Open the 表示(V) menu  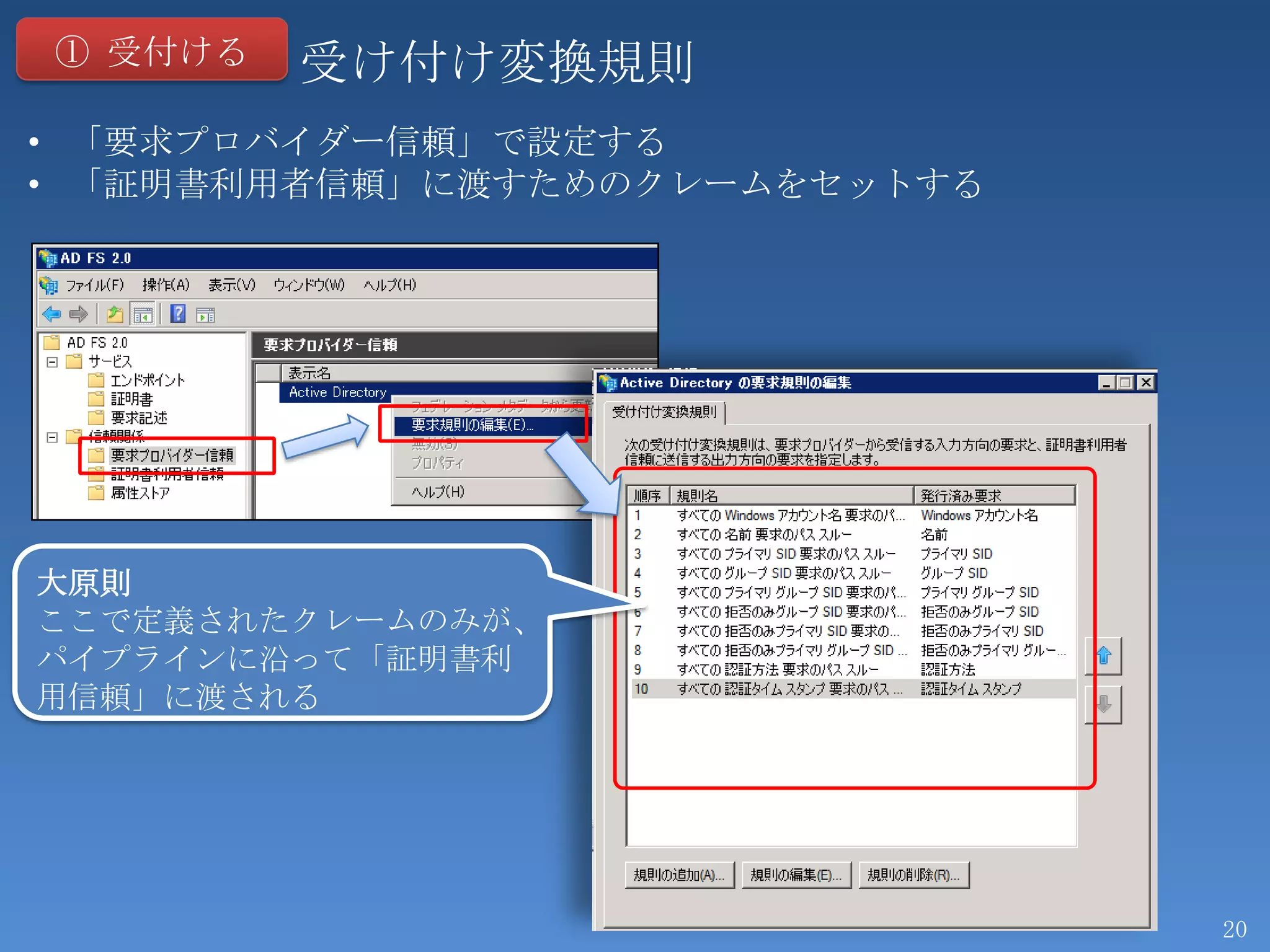tap(231, 285)
